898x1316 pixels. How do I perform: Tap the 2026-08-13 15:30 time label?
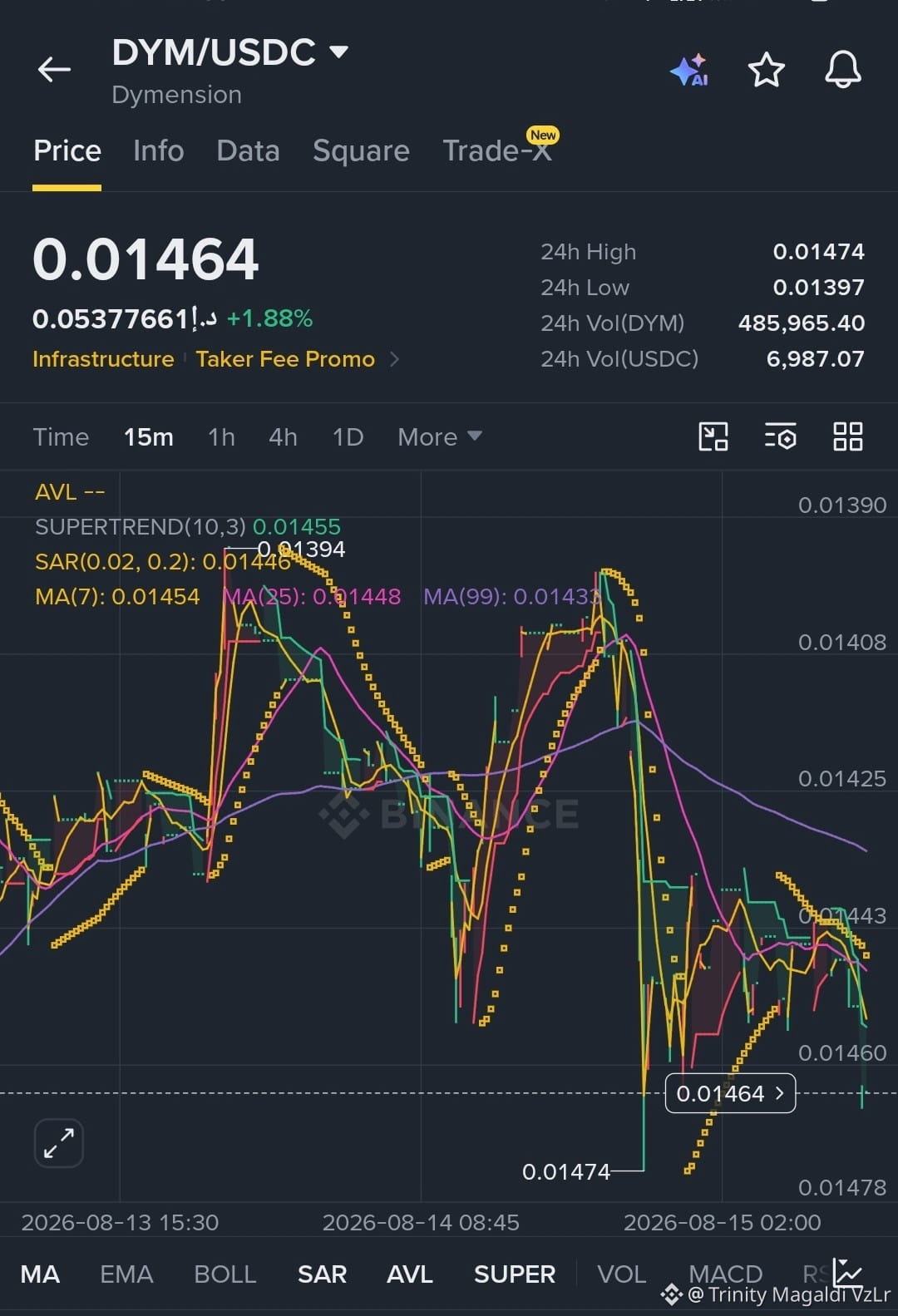120,1222
